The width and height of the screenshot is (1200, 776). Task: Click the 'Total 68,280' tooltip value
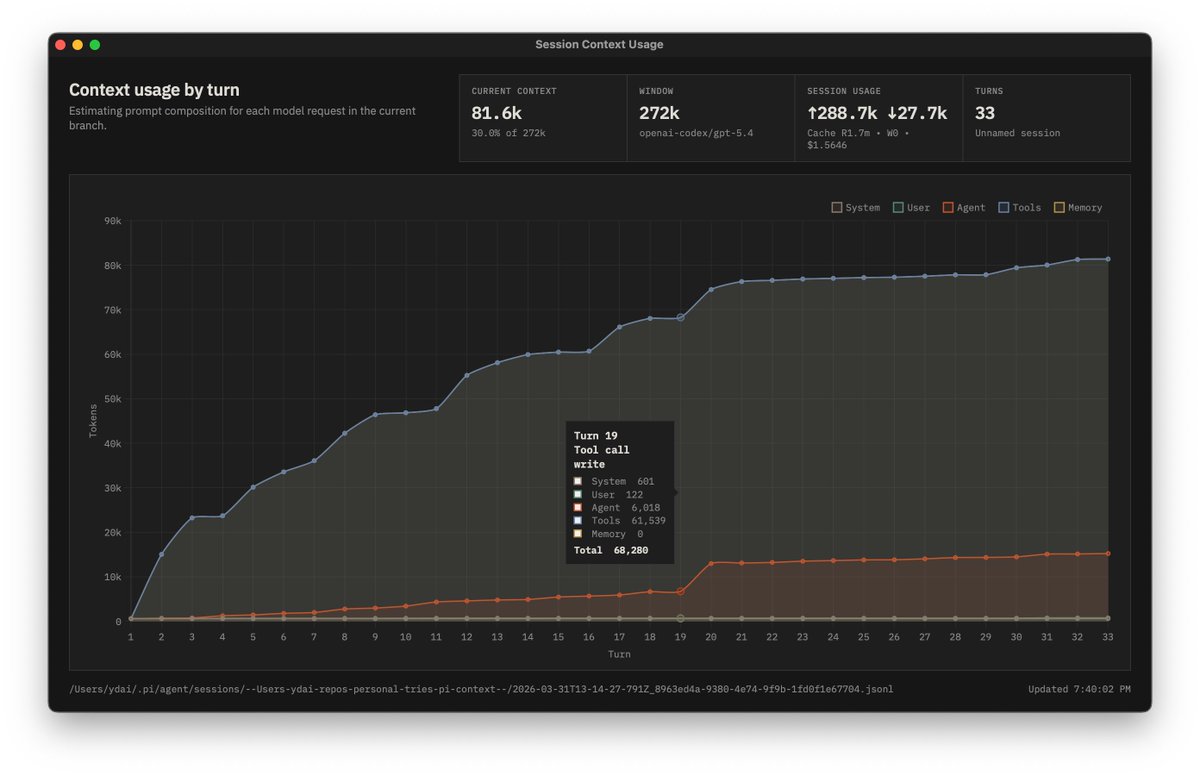click(610, 551)
